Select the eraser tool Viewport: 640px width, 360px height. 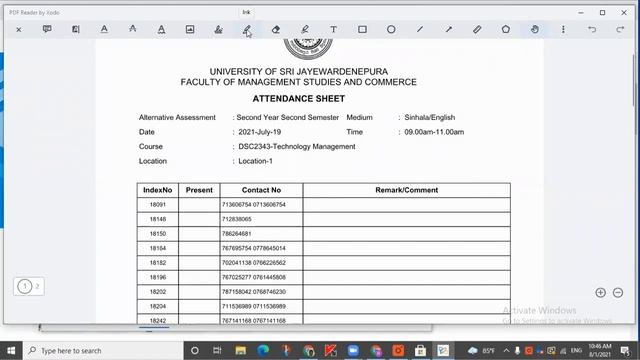(x=276, y=29)
